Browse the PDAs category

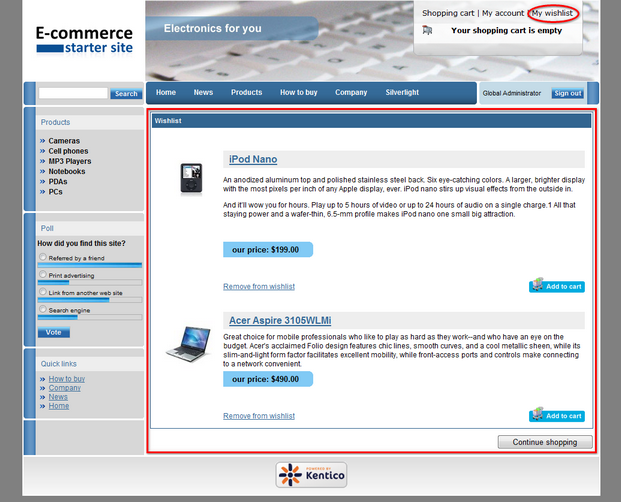(x=58, y=182)
